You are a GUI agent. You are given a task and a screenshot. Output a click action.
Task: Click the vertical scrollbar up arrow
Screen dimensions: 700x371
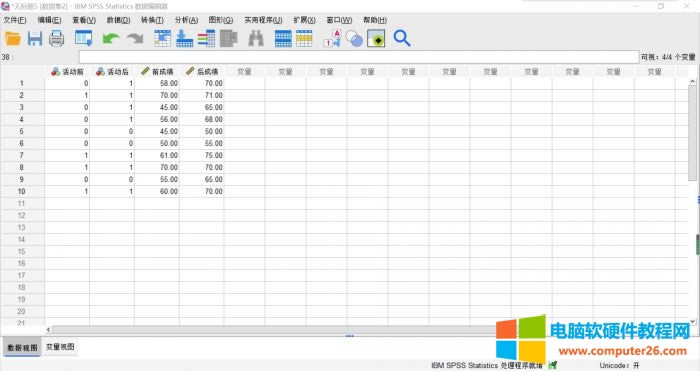(692, 82)
